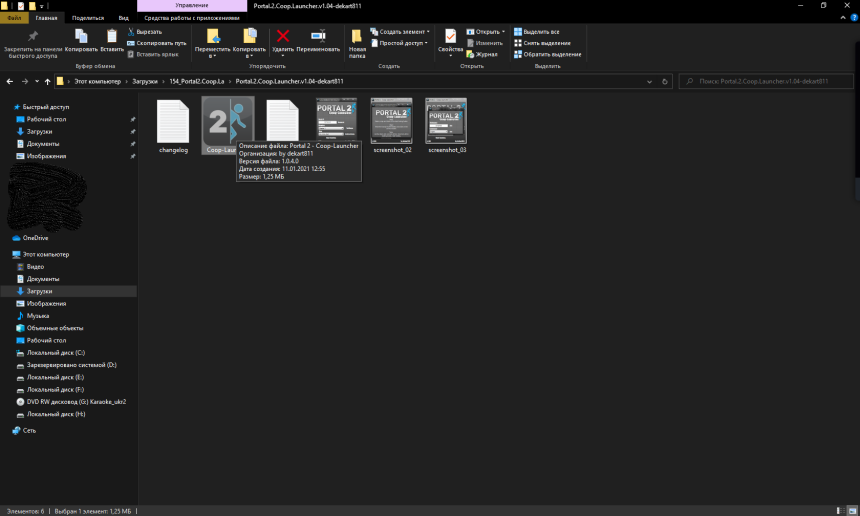Go back with the left arrow
Screen dimensions: 860x516
[x=10, y=81]
